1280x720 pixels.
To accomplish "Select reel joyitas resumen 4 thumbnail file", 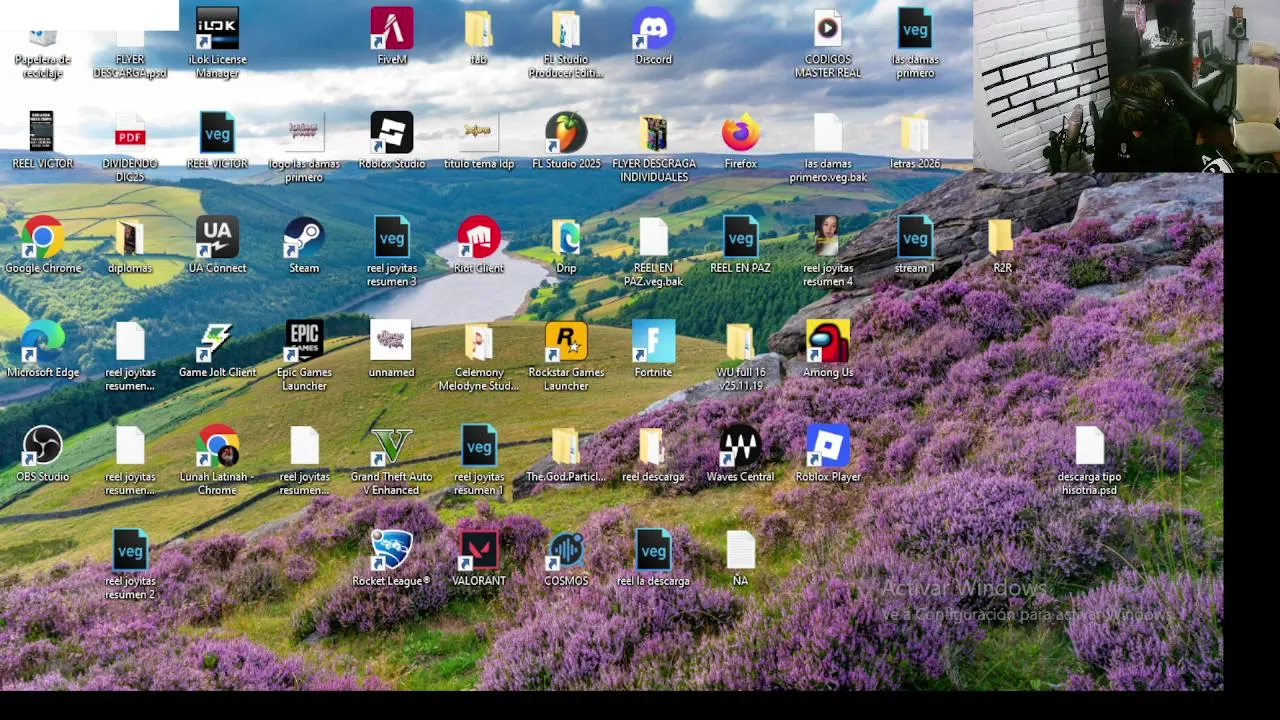I will click(827, 238).
